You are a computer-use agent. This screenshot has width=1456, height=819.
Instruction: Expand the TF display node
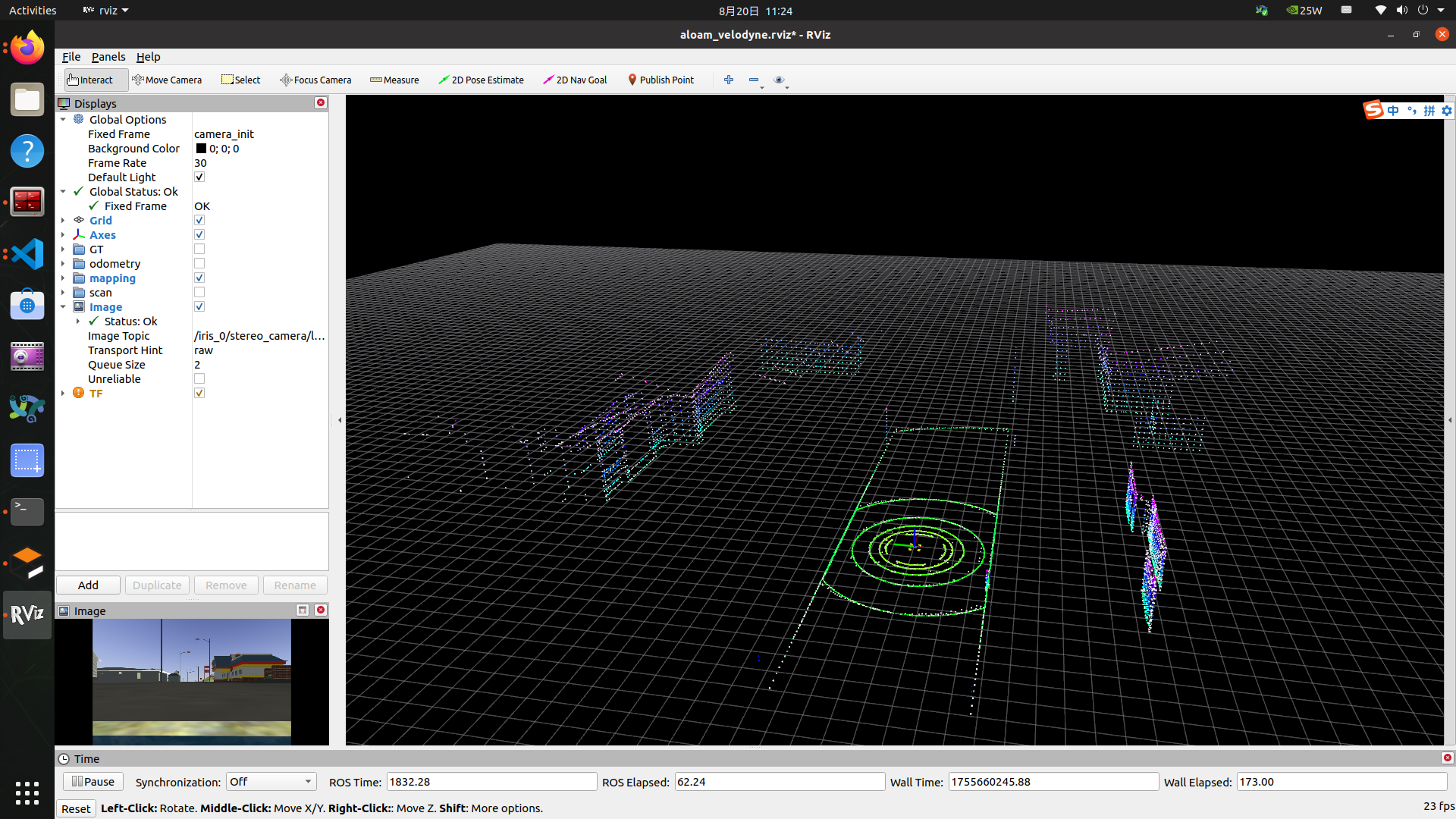[x=63, y=393]
